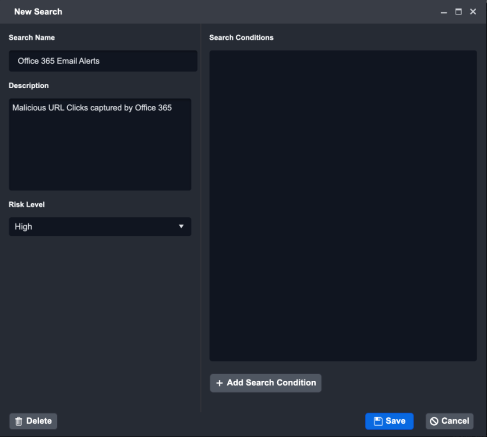
Task: Close the New Search dialog
Action: click(473, 12)
